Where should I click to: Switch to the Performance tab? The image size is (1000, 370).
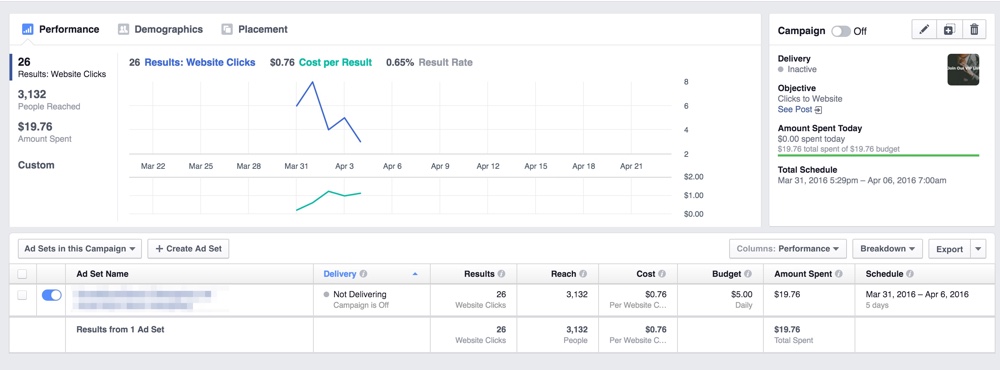click(x=61, y=29)
